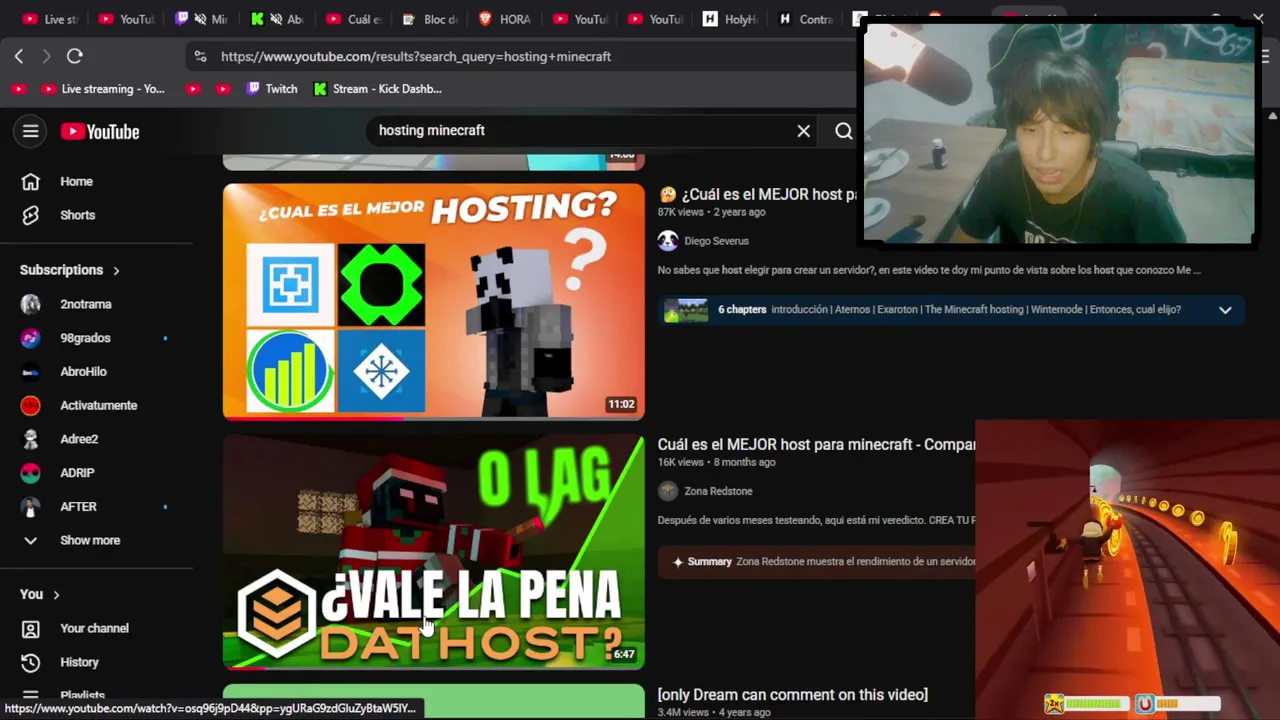Open the '¿Cuál es el MEJOR host' video title
Viewport: 1280px width, 720px height.
(758, 194)
